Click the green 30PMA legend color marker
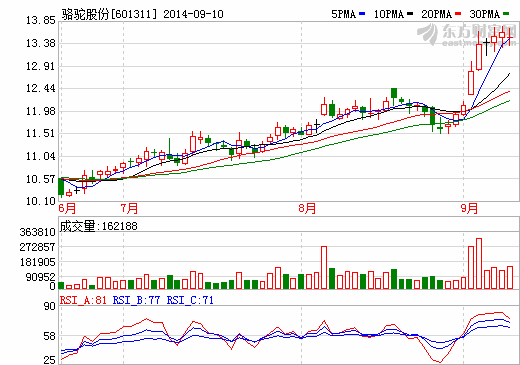Image resolution: width=520 pixels, height=365 pixels. click(x=506, y=14)
